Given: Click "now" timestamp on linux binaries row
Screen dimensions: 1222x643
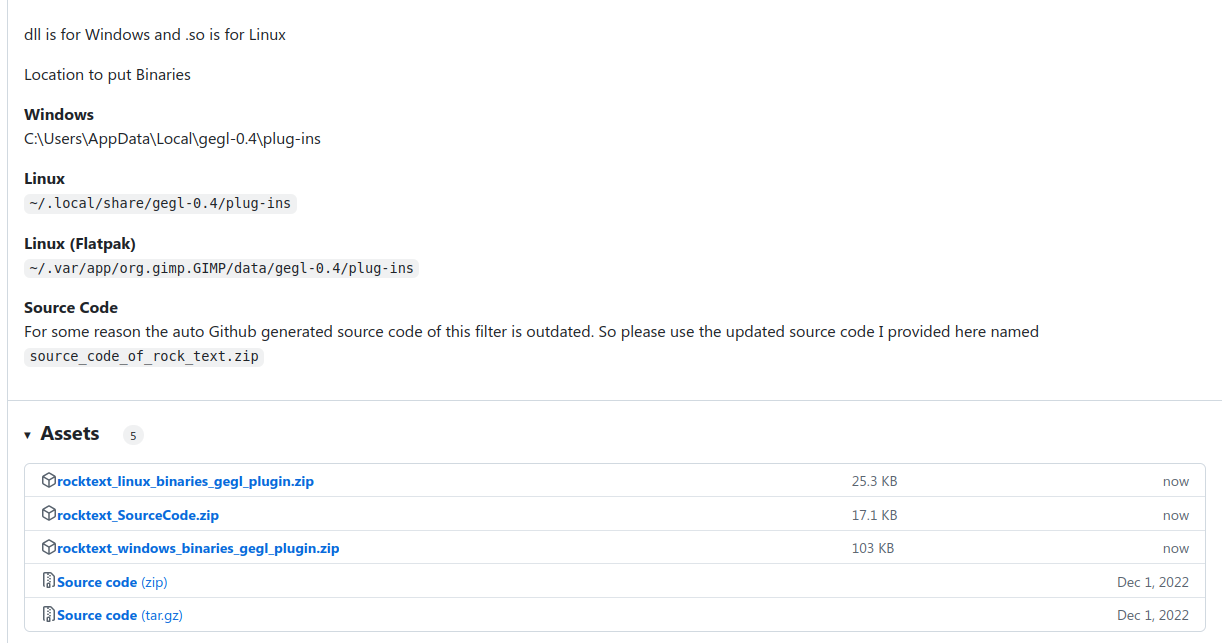Looking at the screenshot, I should pyautogui.click(x=1176, y=482).
